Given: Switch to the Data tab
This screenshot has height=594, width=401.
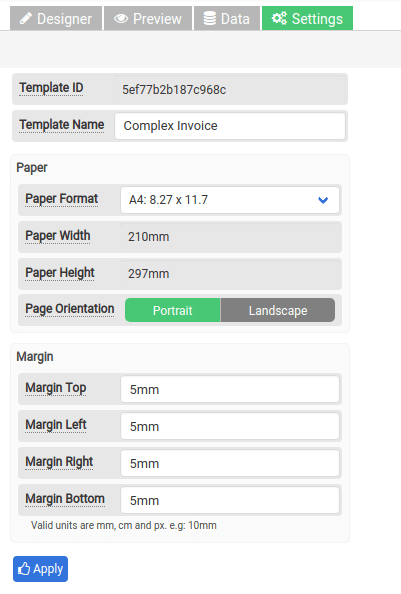Looking at the screenshot, I should [x=227, y=18].
